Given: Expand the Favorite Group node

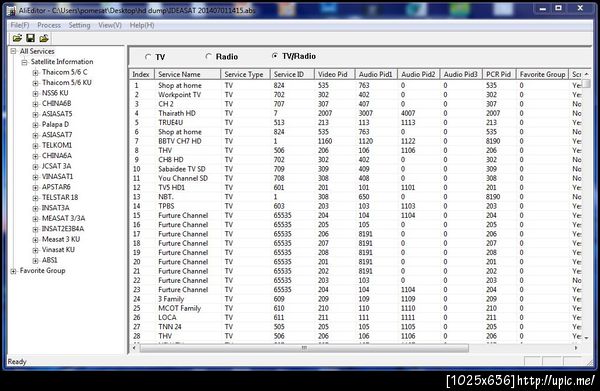Looking at the screenshot, I should click(13, 271).
